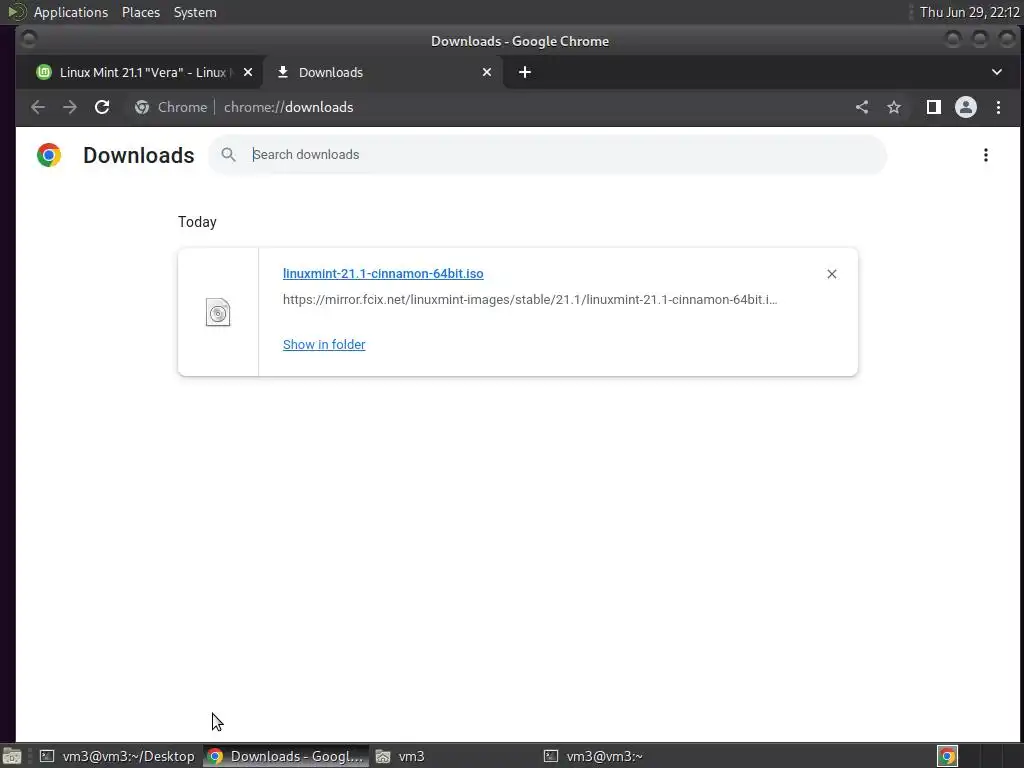Open the Chrome profile avatar
Screen dimensions: 1024x768
pyautogui.click(x=966, y=107)
